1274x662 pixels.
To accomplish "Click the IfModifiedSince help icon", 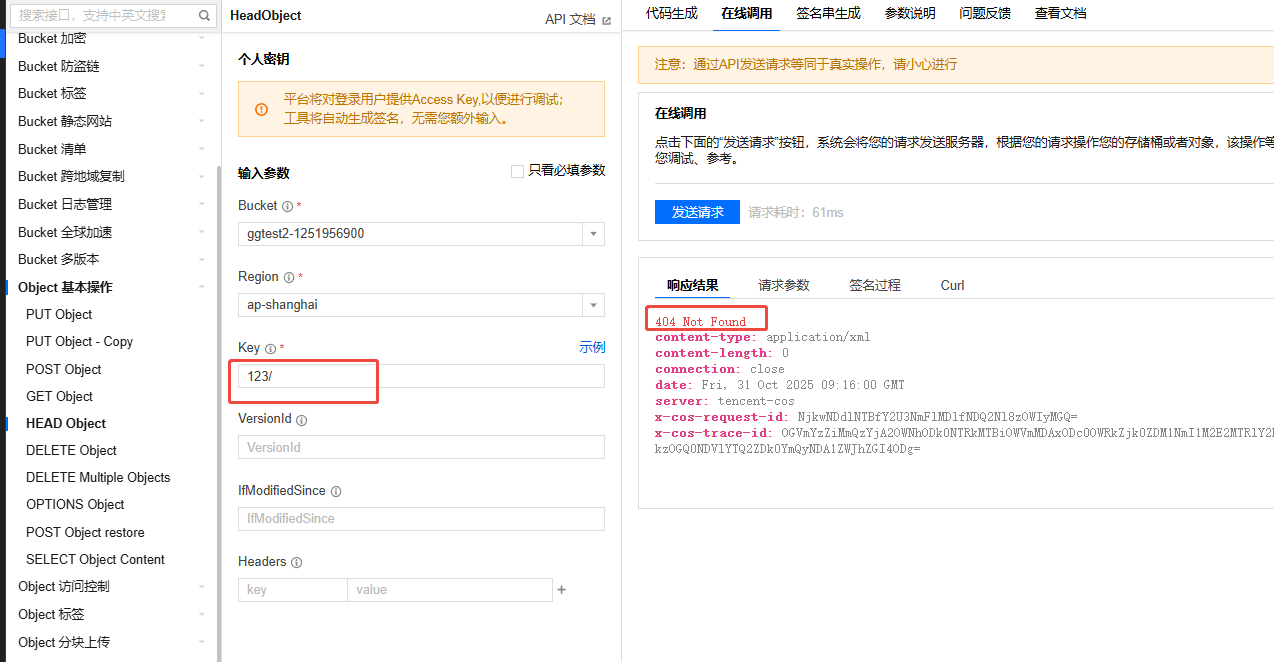I will click(335, 491).
